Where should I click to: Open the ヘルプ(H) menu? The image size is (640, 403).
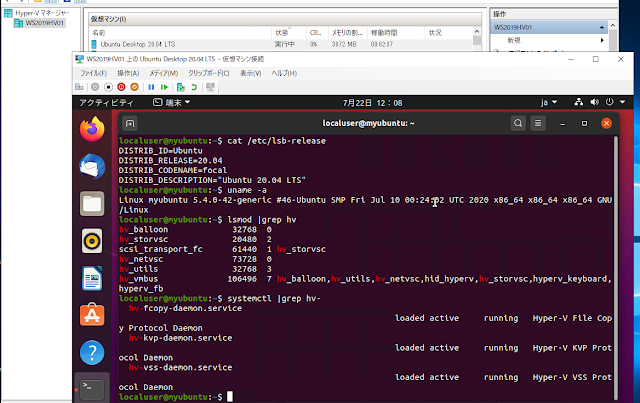[284, 73]
